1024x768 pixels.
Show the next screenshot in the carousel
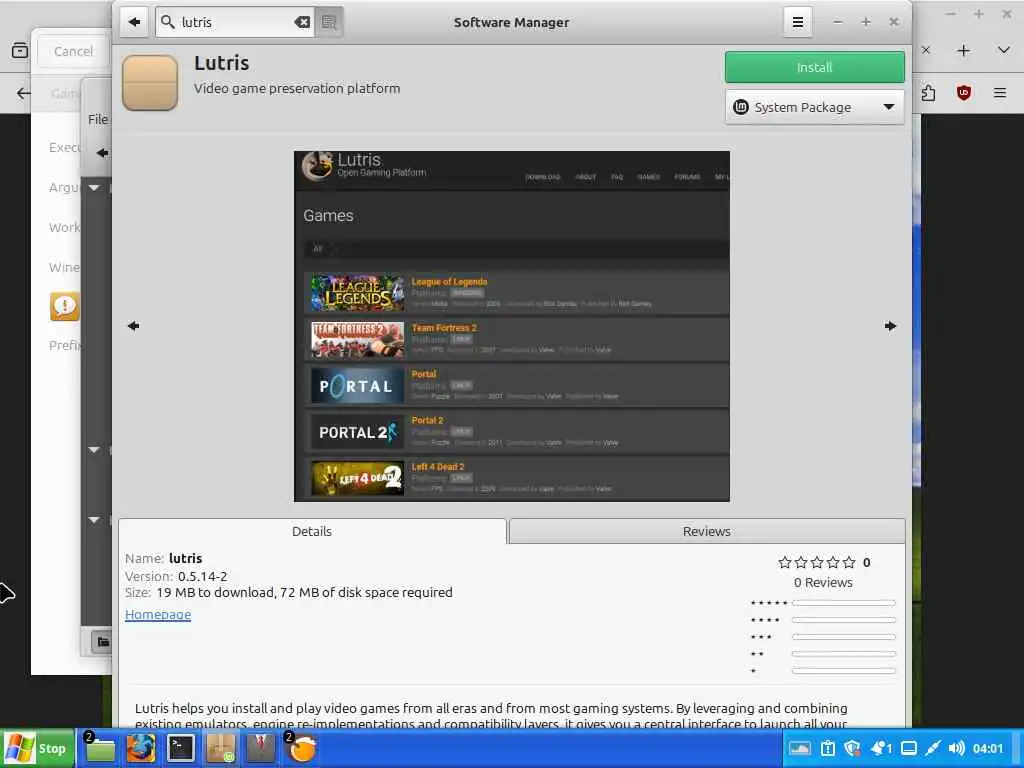pyautogui.click(x=890, y=326)
